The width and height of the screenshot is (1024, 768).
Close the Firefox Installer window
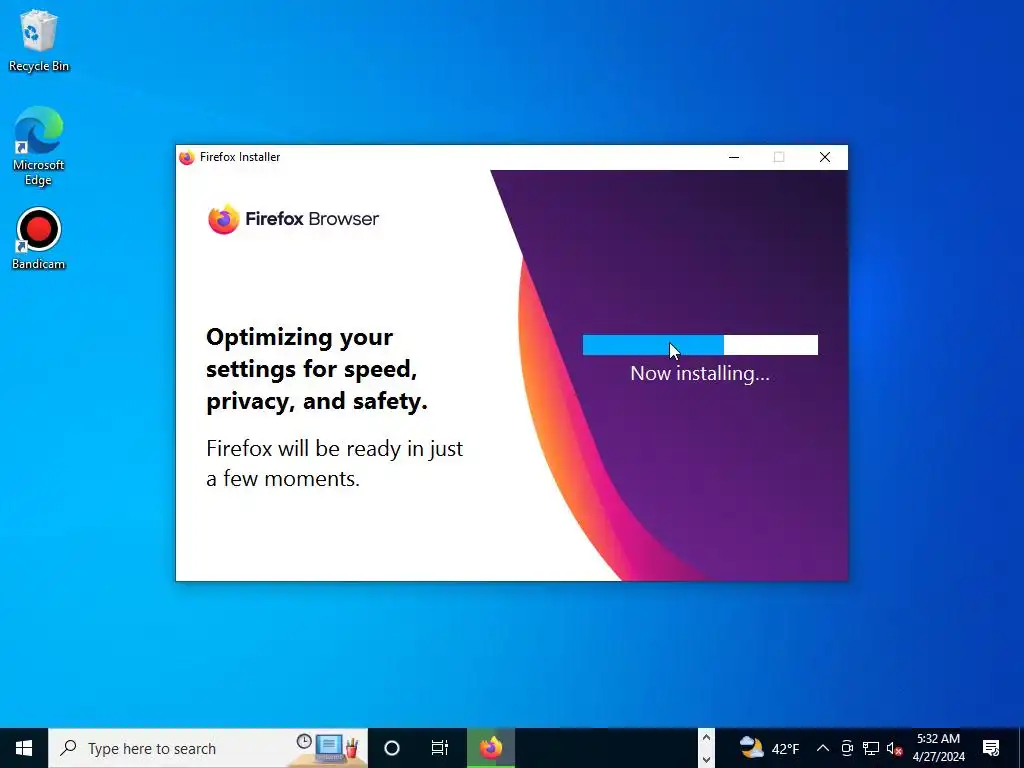(825, 157)
